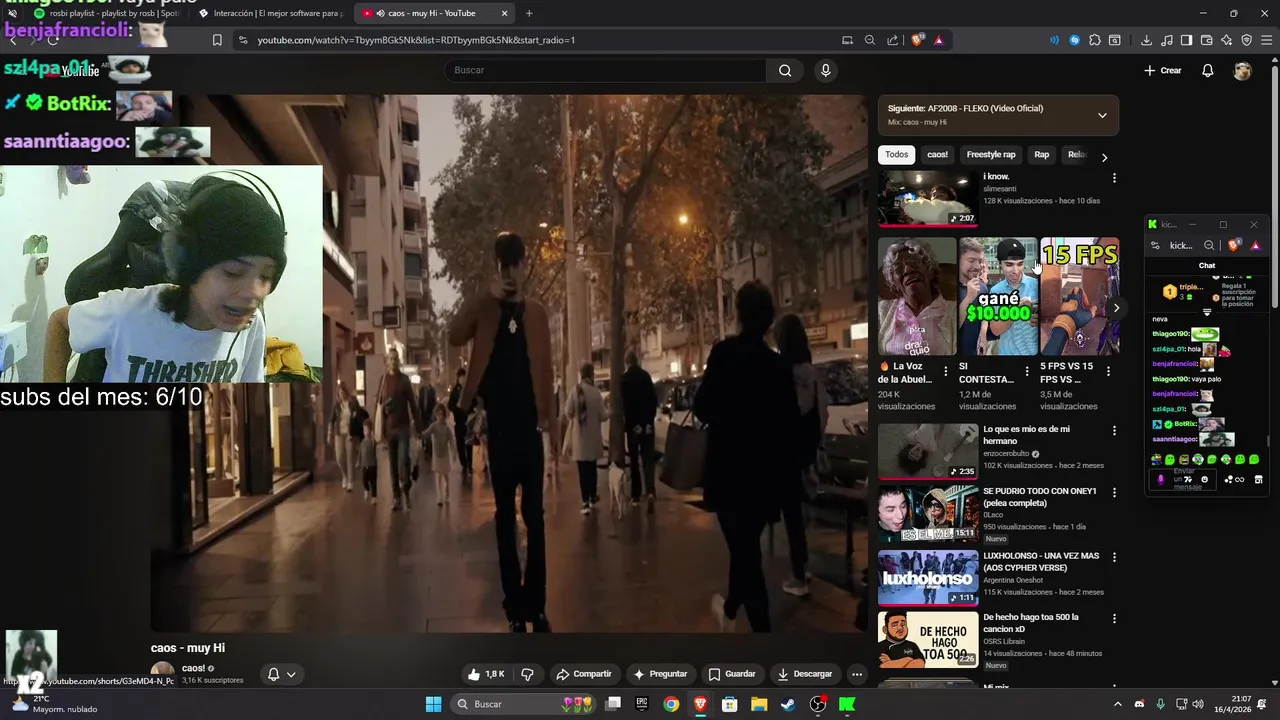1280x720 pixels.
Task: Dislike the video with the thumbs-down button
Action: (527, 674)
